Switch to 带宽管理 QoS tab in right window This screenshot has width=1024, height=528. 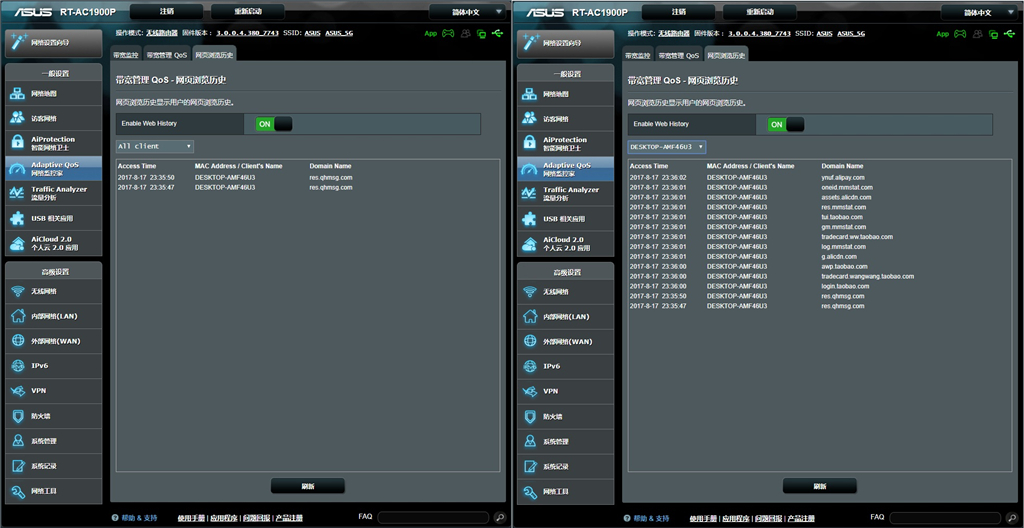click(x=679, y=56)
